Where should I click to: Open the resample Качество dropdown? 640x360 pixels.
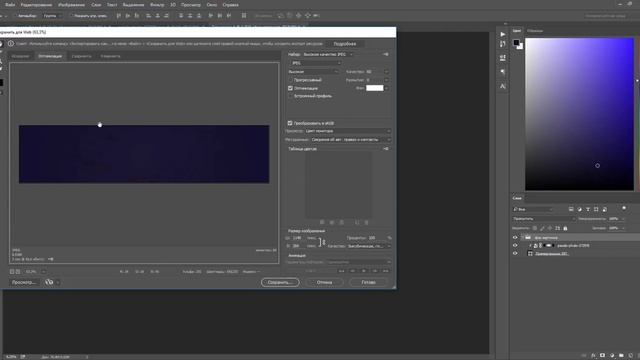tap(369, 246)
